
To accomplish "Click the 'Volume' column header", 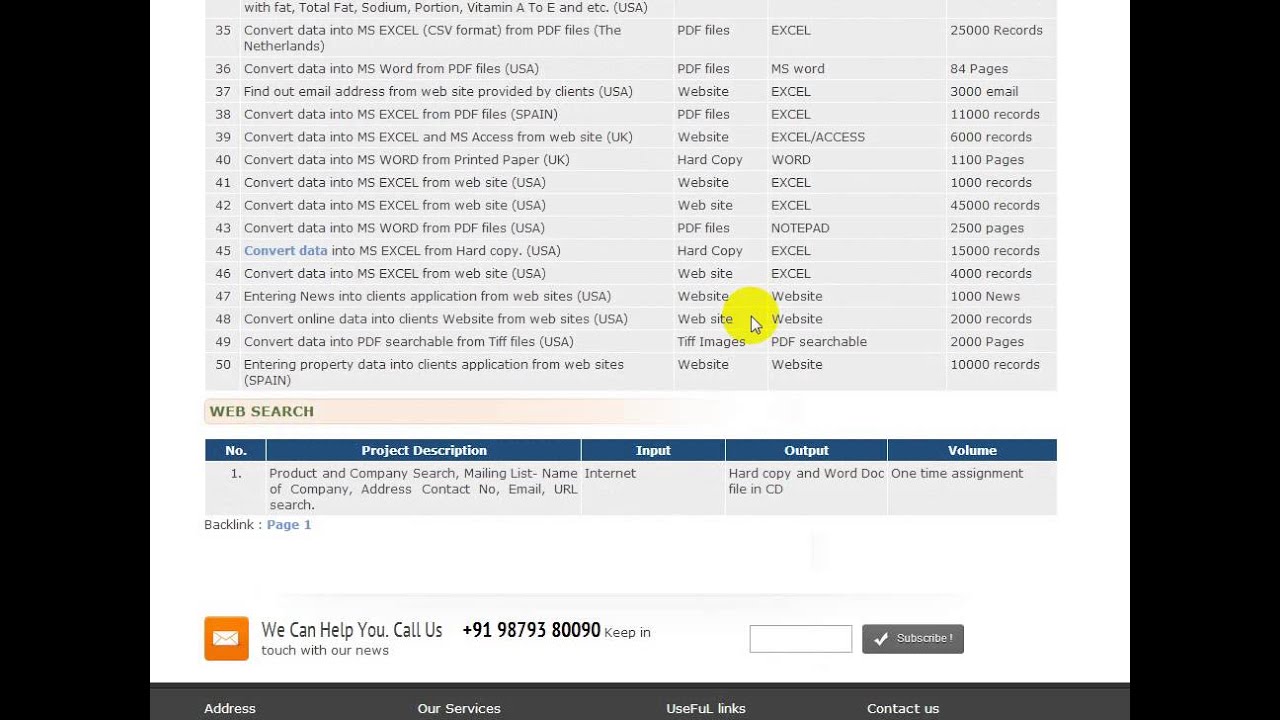I will (x=972, y=450).
